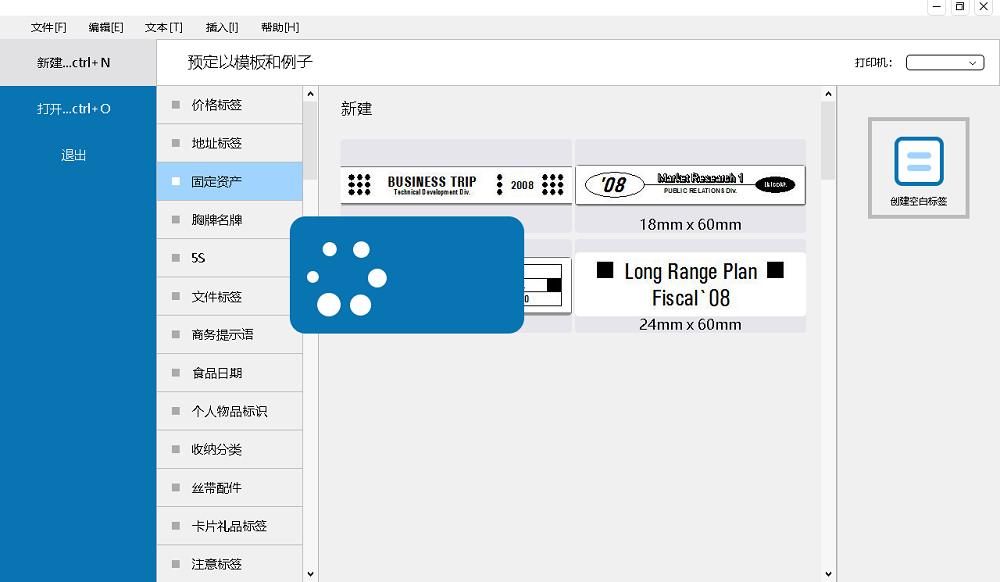Expand the 打印机 printer dropdown
Viewport: 1000px width, 582px height.
(944, 63)
